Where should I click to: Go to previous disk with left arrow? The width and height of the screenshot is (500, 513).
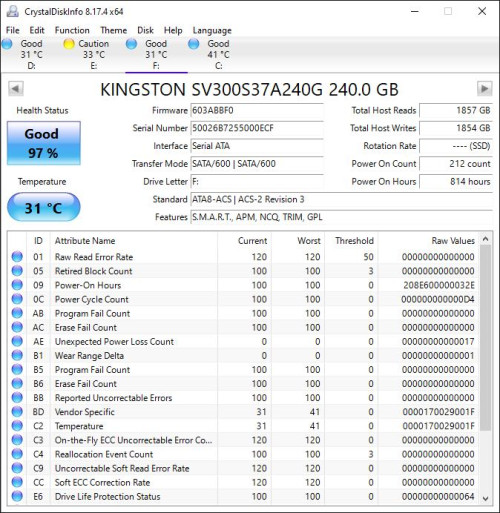(16, 89)
